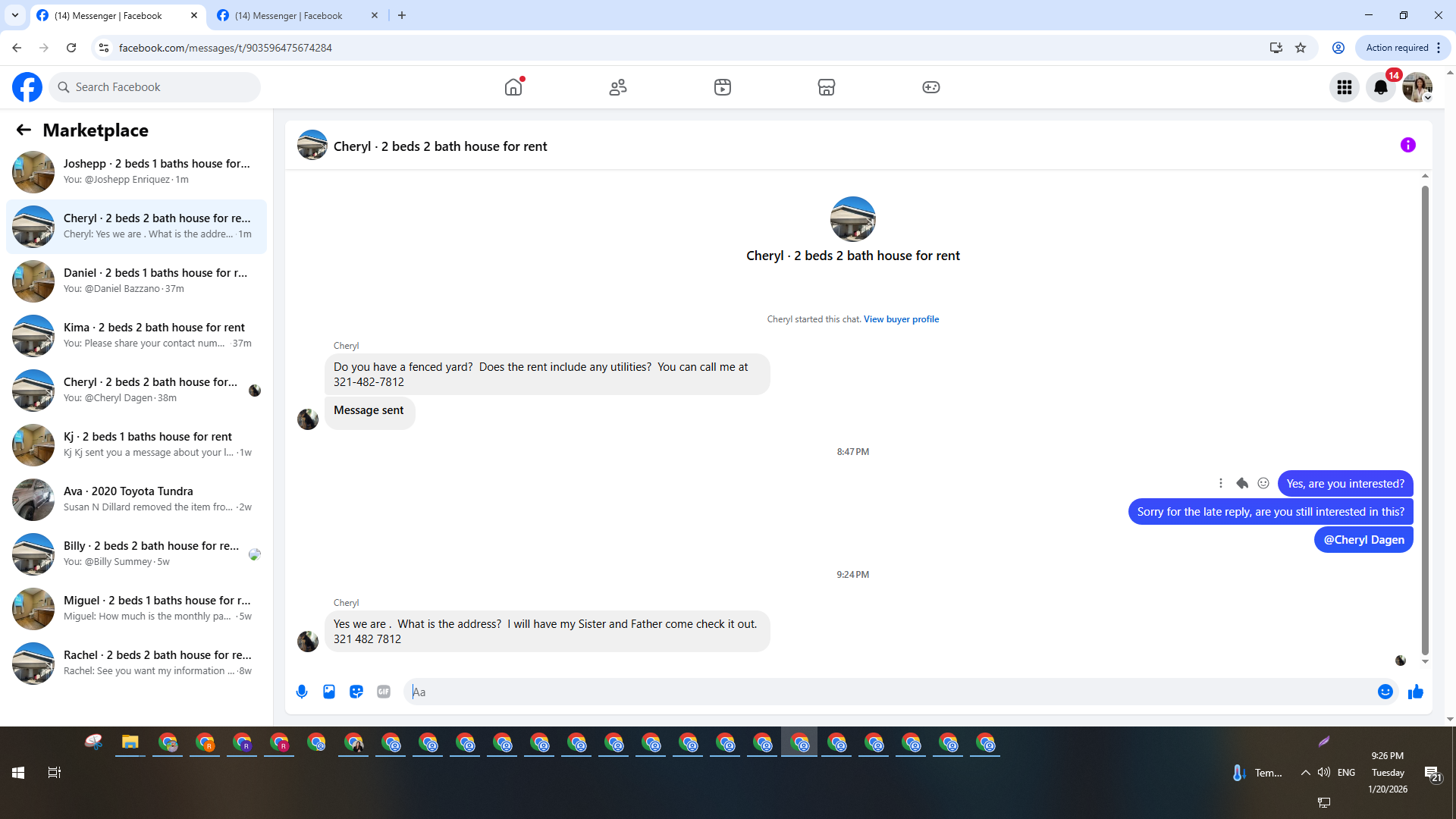Select the first Messenger browser tab
Screen dimensions: 1456x819
[118, 15]
